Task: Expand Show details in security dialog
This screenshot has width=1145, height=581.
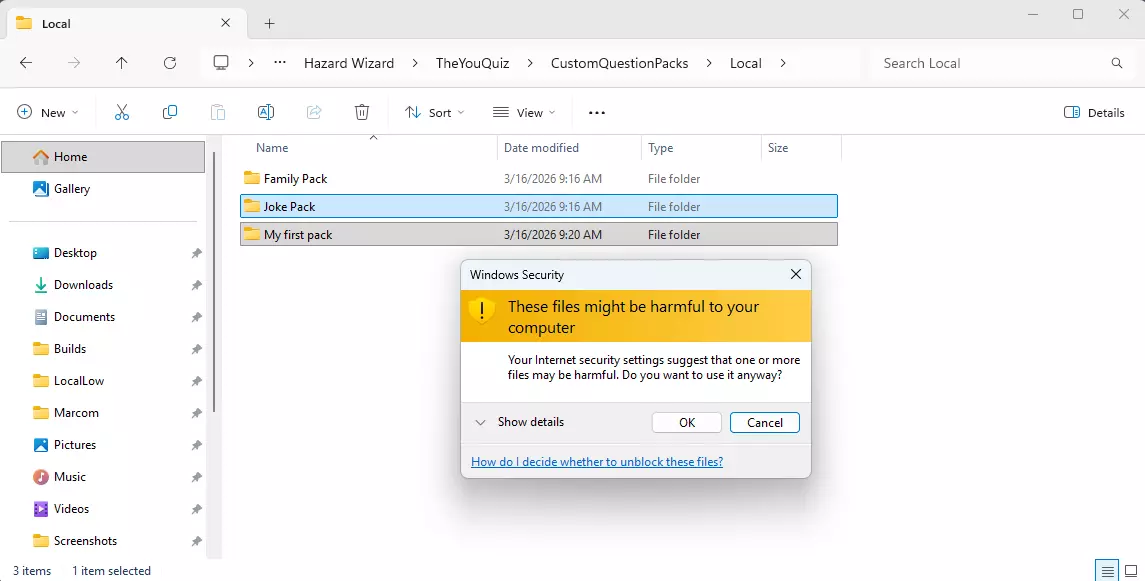Action: tap(520, 422)
